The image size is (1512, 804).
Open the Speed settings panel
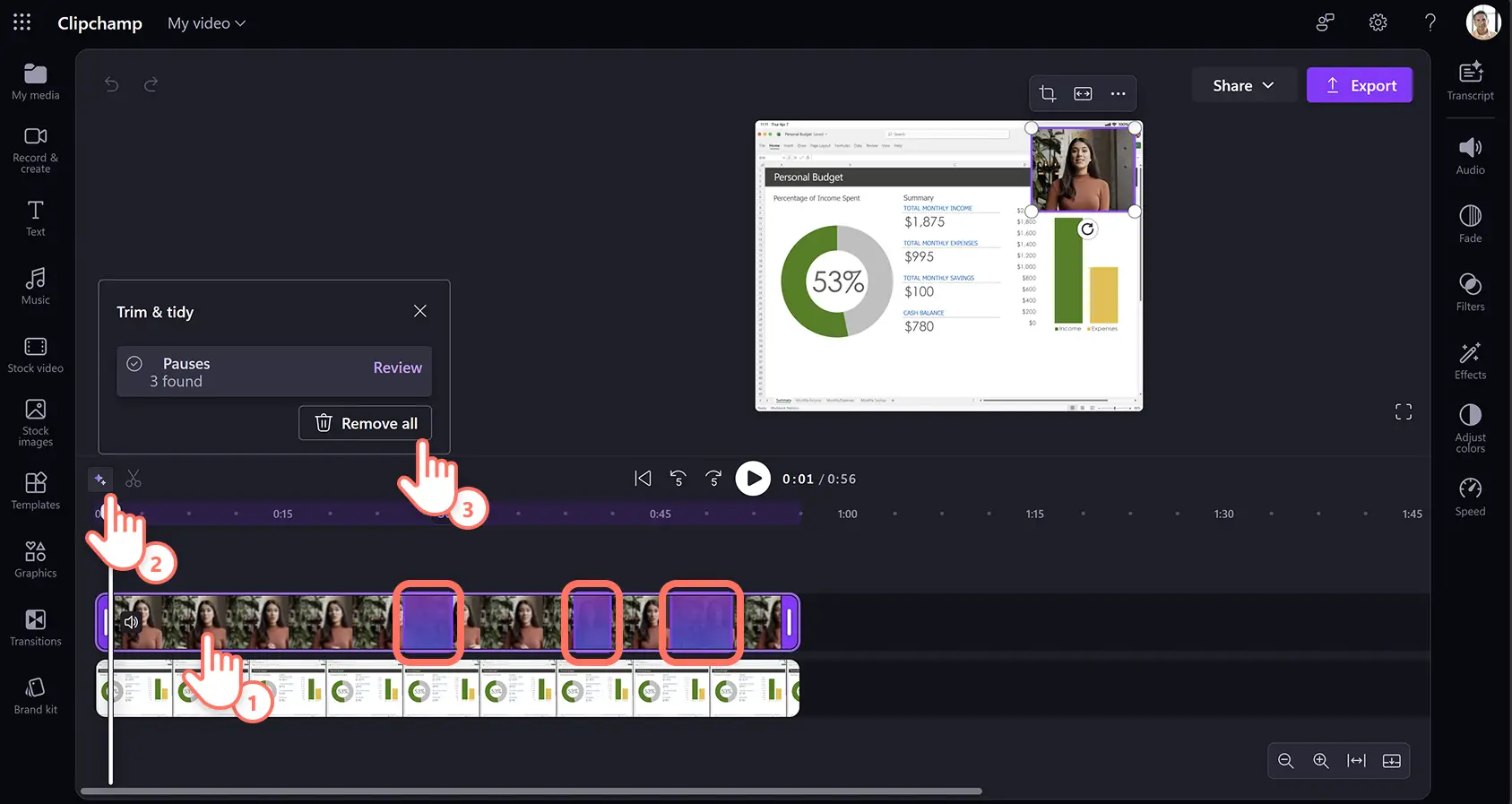[x=1470, y=497]
